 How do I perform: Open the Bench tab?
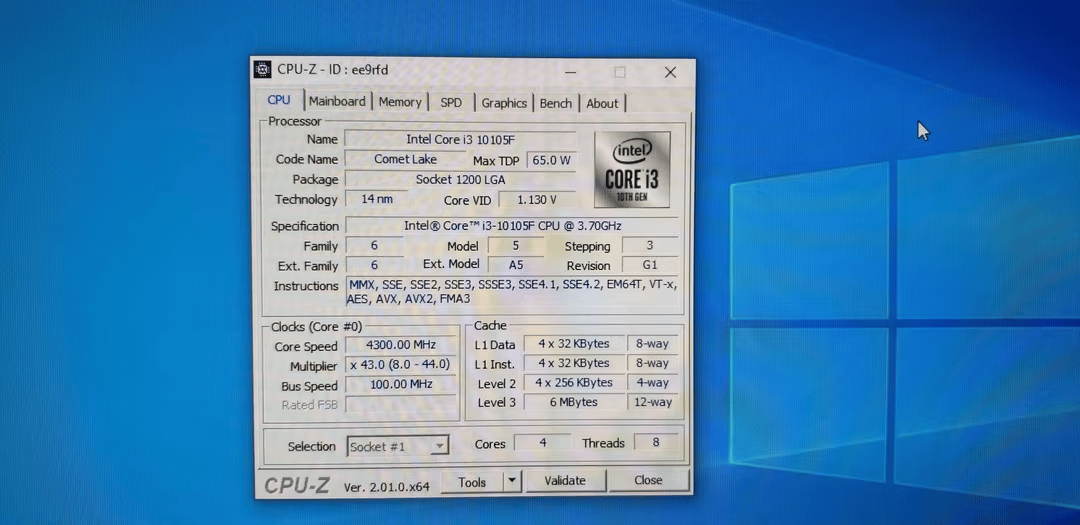click(556, 103)
